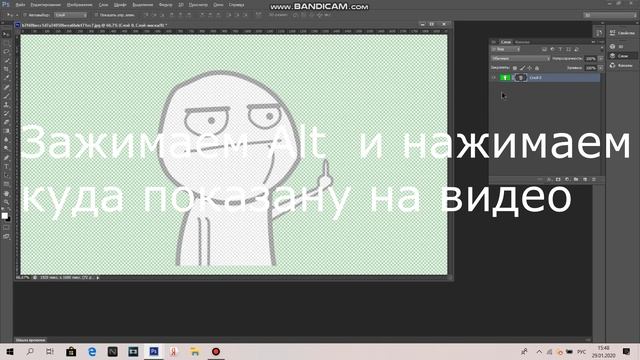The width and height of the screenshot is (640, 360).
Task: Open the Изображение menu
Action: pyautogui.click(x=80, y=5)
